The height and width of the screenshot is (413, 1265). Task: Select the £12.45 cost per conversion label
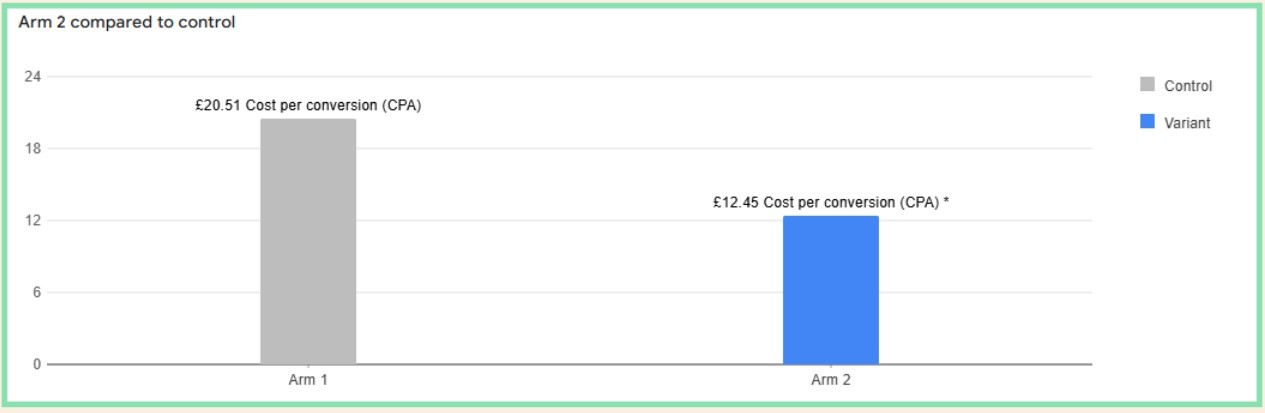pos(825,202)
